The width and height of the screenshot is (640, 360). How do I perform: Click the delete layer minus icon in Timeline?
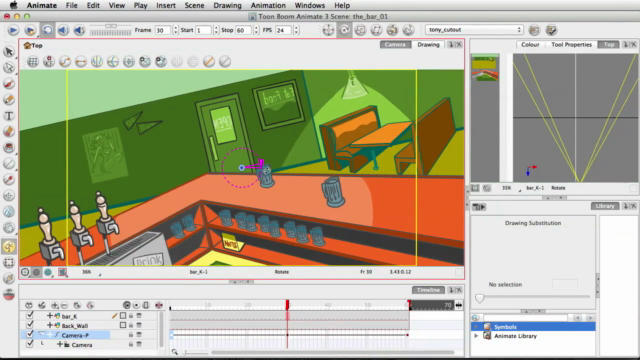(x=64, y=305)
